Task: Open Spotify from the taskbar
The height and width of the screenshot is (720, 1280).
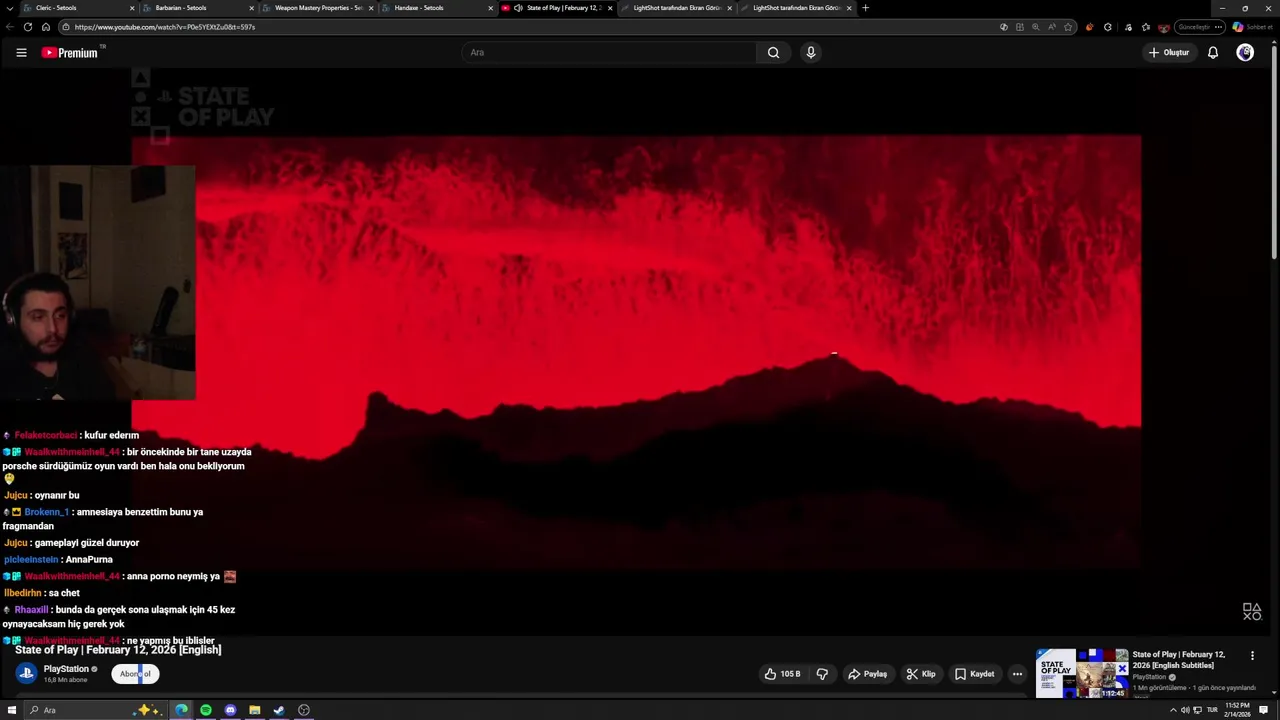Action: point(206,710)
